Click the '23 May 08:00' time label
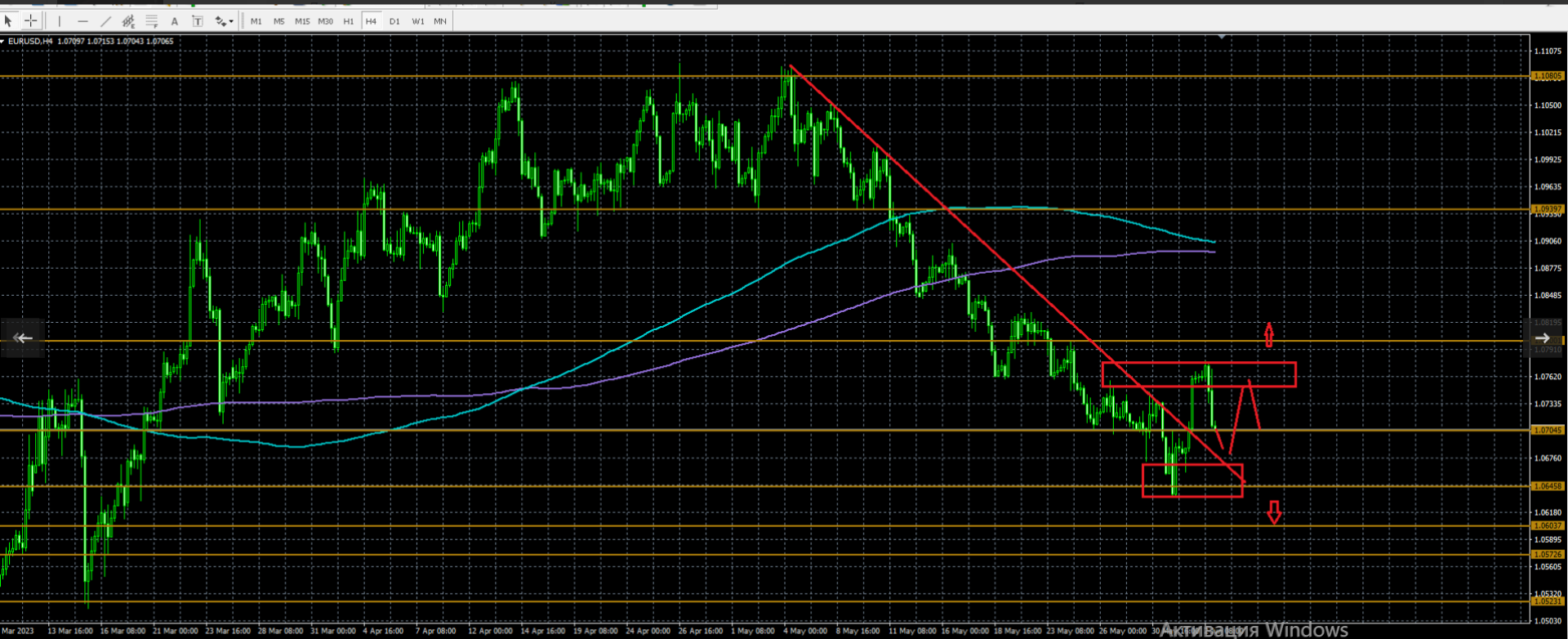The width and height of the screenshot is (1568, 639). point(1070,631)
